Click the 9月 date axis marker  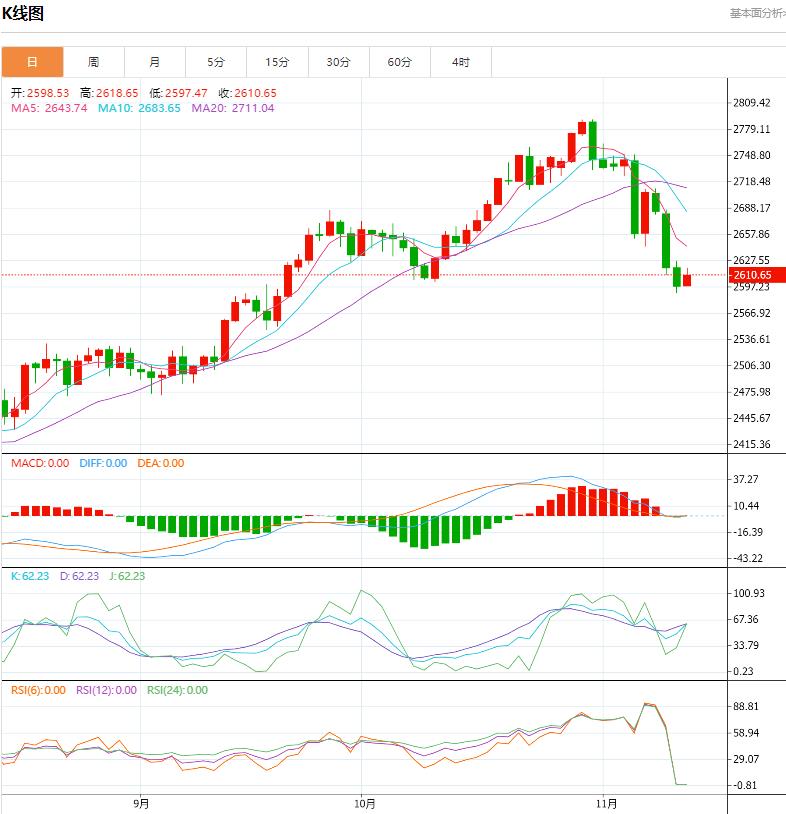141,803
